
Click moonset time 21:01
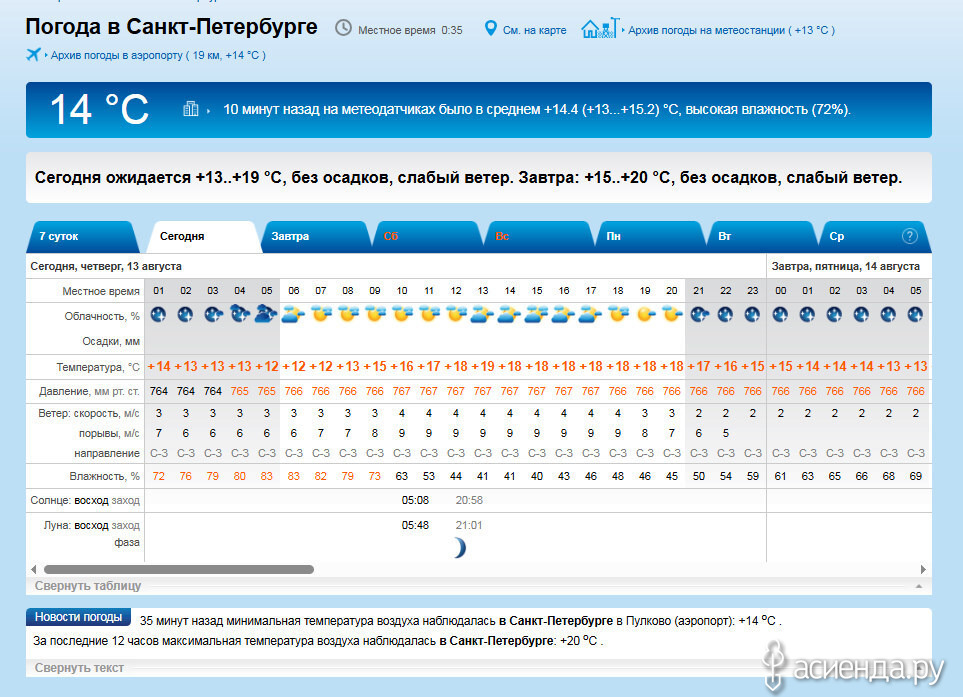pyautogui.click(x=469, y=526)
